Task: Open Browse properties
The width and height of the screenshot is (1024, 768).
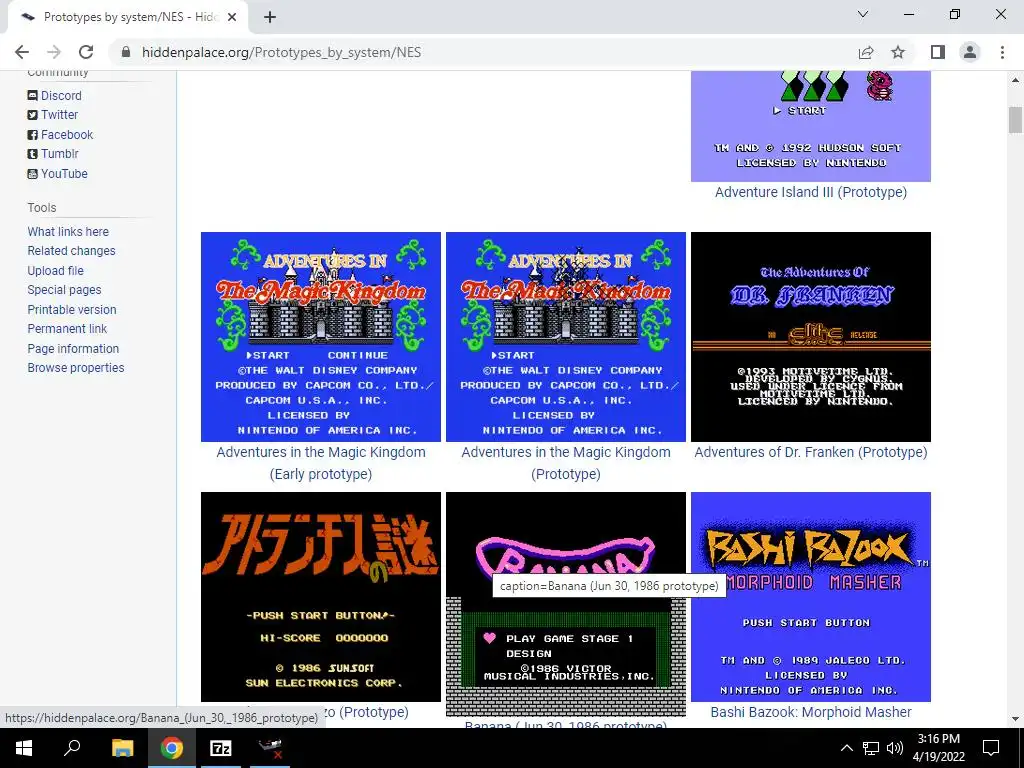Action: point(76,368)
